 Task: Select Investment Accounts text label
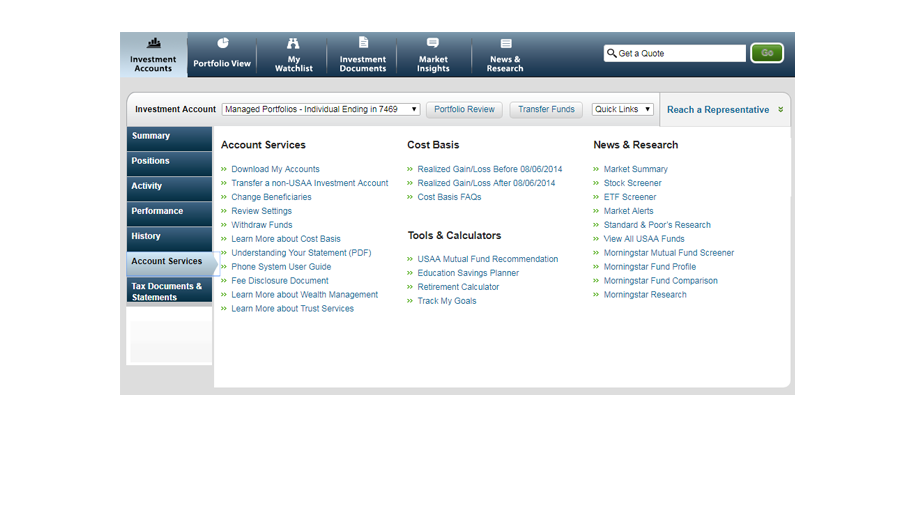[x=153, y=64]
